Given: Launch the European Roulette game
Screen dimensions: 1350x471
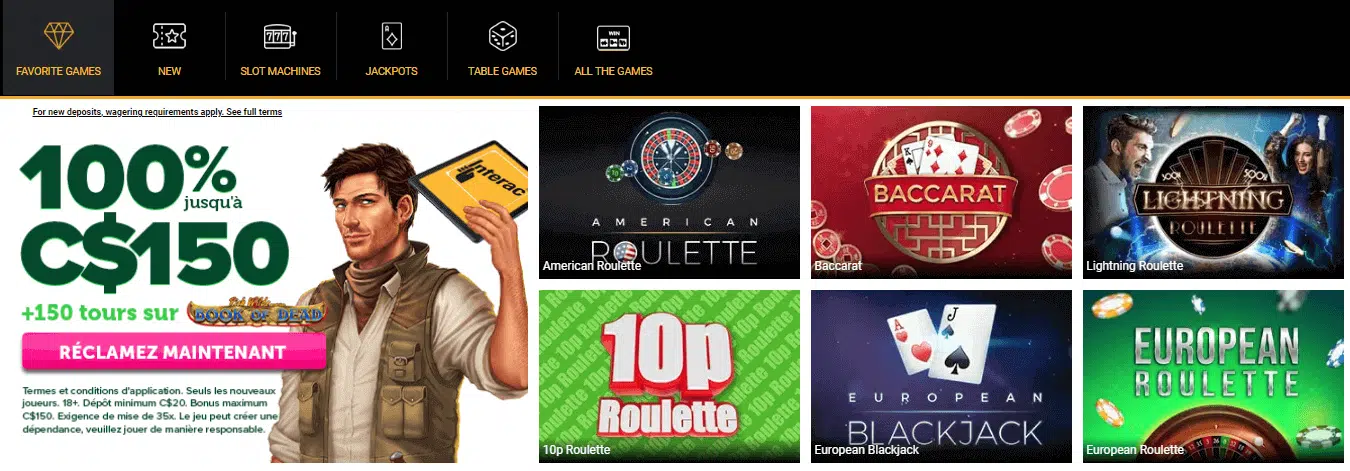Looking at the screenshot, I should coord(1213,376).
